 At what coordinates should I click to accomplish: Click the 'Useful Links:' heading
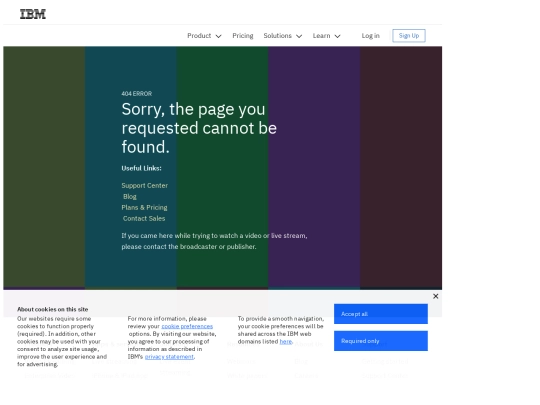(141, 168)
